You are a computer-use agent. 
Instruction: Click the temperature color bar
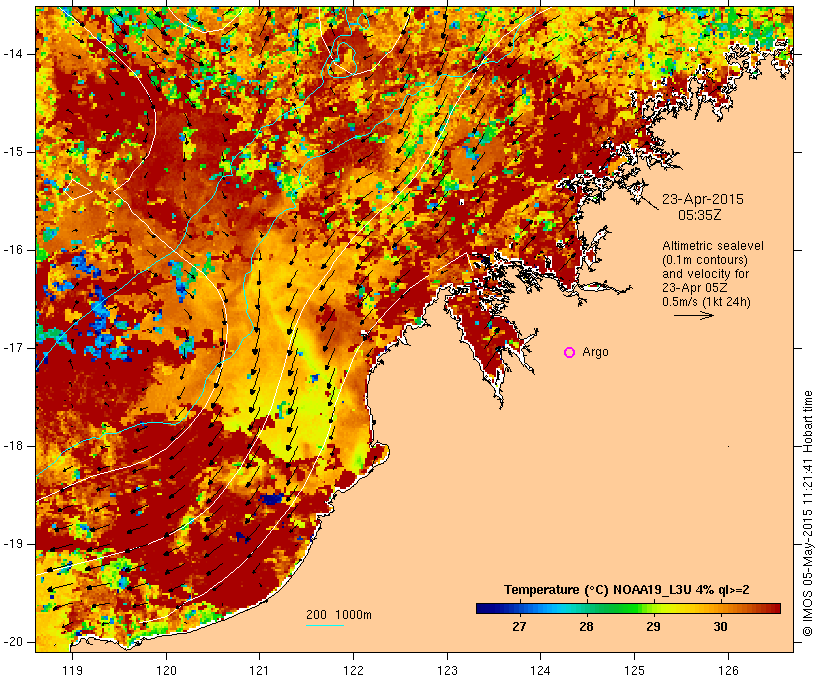click(x=628, y=608)
